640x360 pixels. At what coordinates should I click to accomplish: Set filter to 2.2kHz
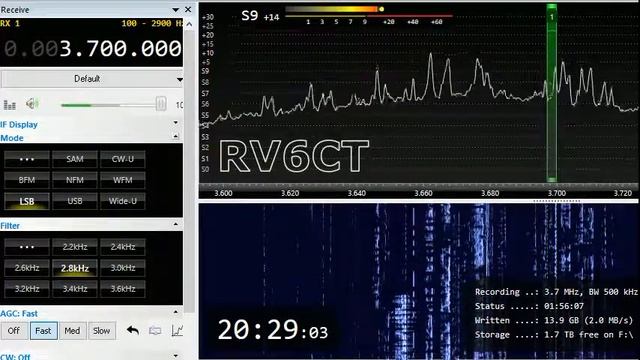click(75, 247)
